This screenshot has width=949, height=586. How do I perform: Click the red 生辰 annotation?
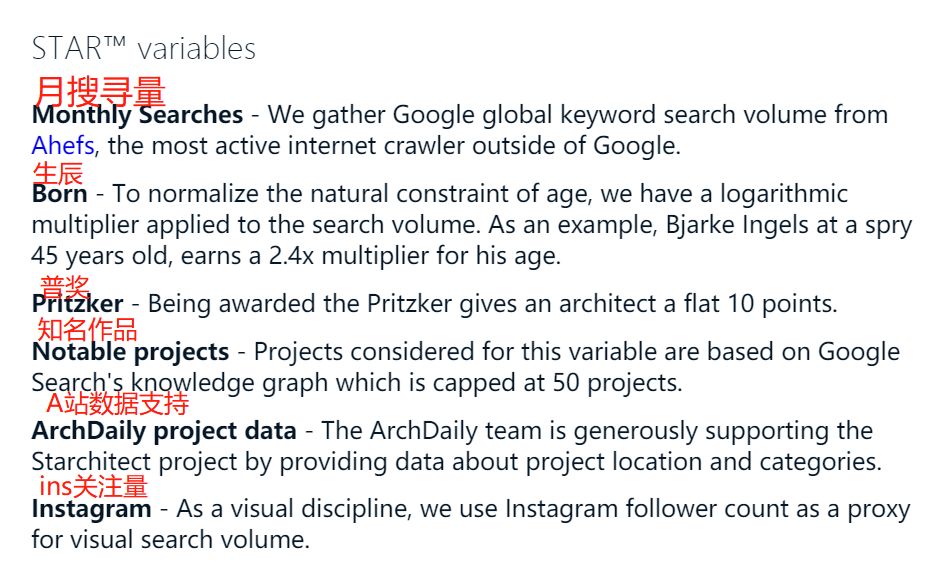pos(57,173)
